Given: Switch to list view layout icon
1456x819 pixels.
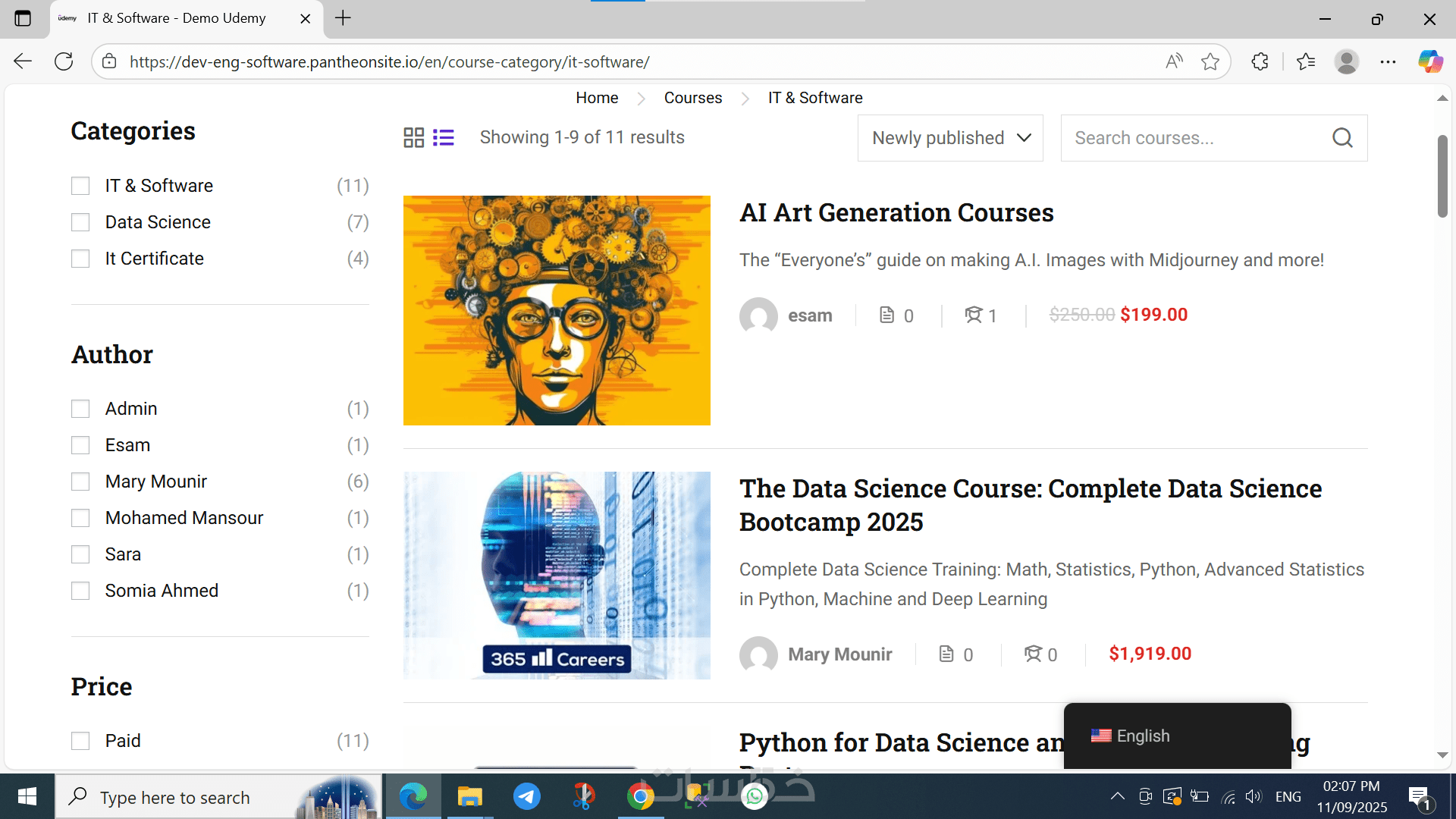Looking at the screenshot, I should click(x=444, y=137).
